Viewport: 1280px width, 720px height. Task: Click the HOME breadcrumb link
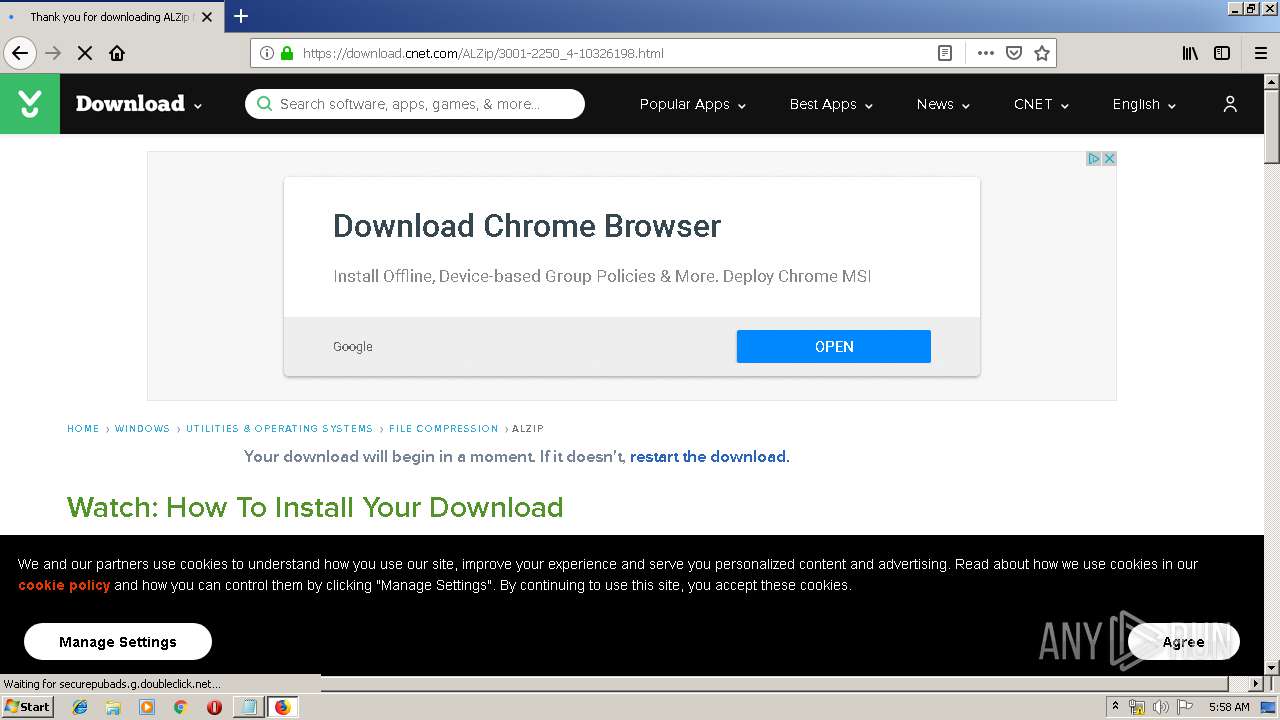(x=83, y=428)
